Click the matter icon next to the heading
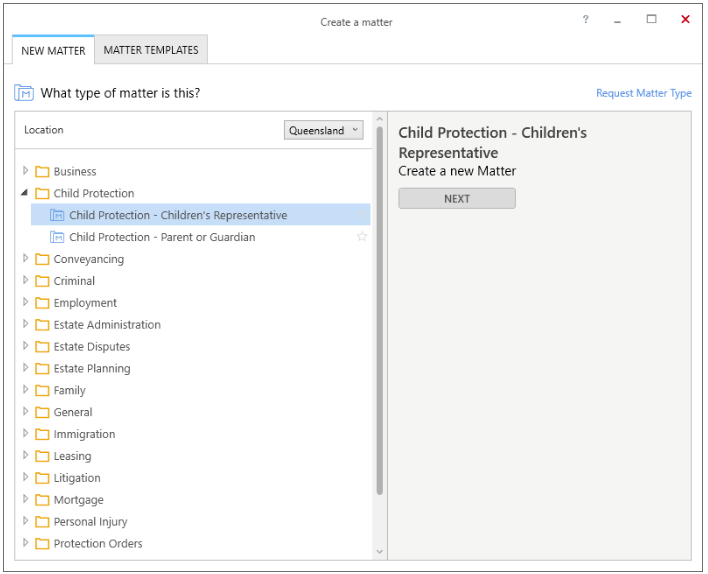The image size is (708, 574). pyautogui.click(x=24, y=93)
